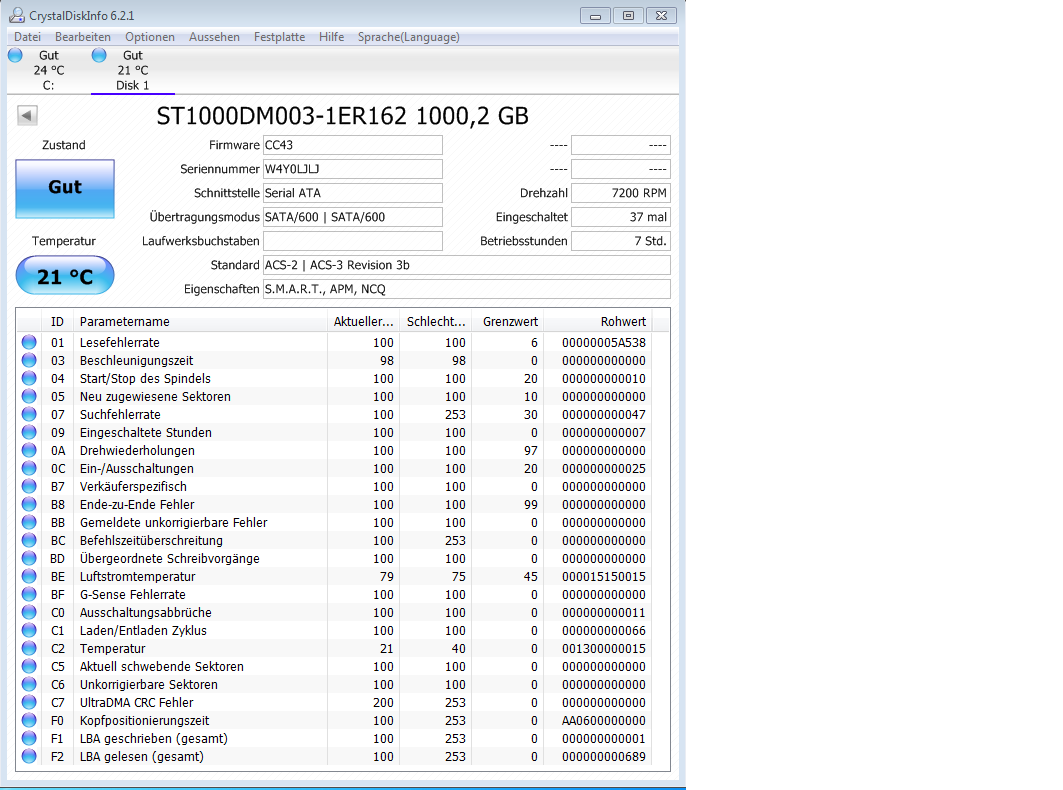Screen dimensions: 1063x790
Task: Click the status icon for Befehlszeitüberschreitung
Action: click(x=29, y=540)
